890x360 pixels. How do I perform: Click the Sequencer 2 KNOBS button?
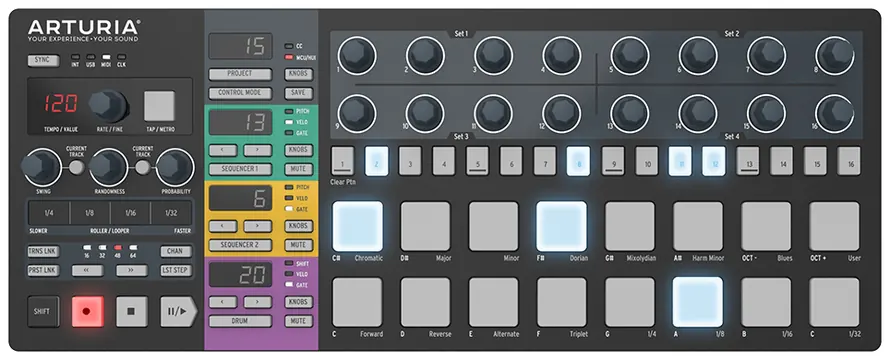[299, 226]
